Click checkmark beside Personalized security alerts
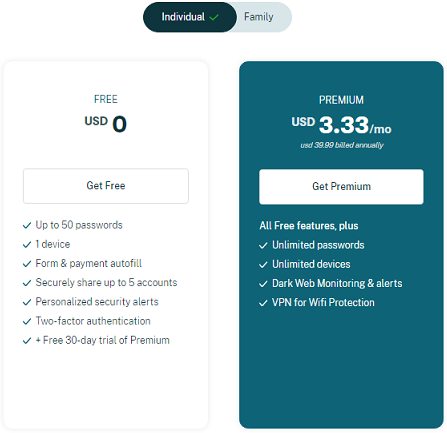Screen dimensions: 447x433 (27, 302)
